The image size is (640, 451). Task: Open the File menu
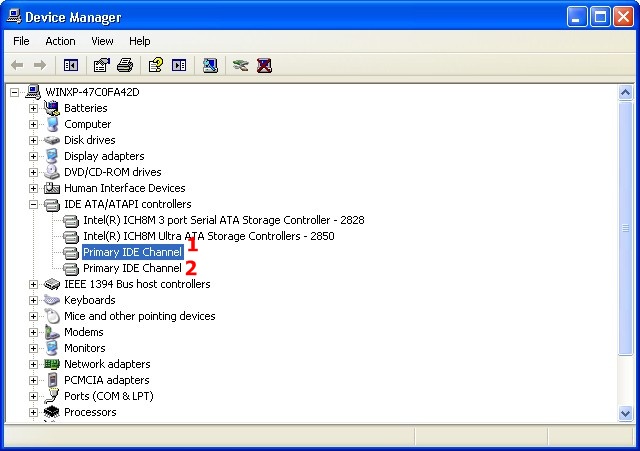click(21, 41)
